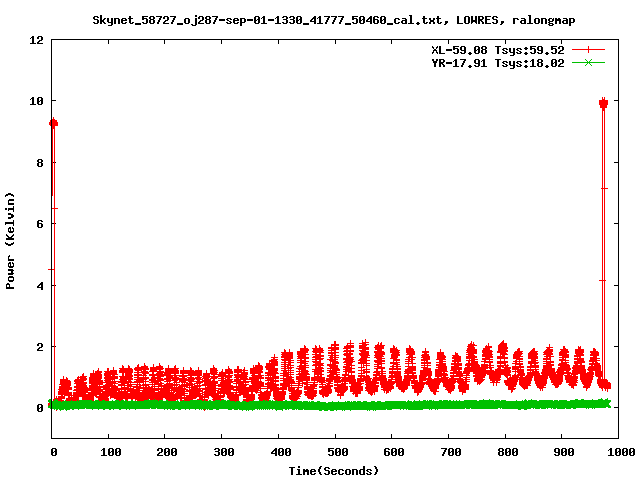Viewport: 640px width, 480px height.
Task: Click y-axis tick label '12'
Action: 36,40
